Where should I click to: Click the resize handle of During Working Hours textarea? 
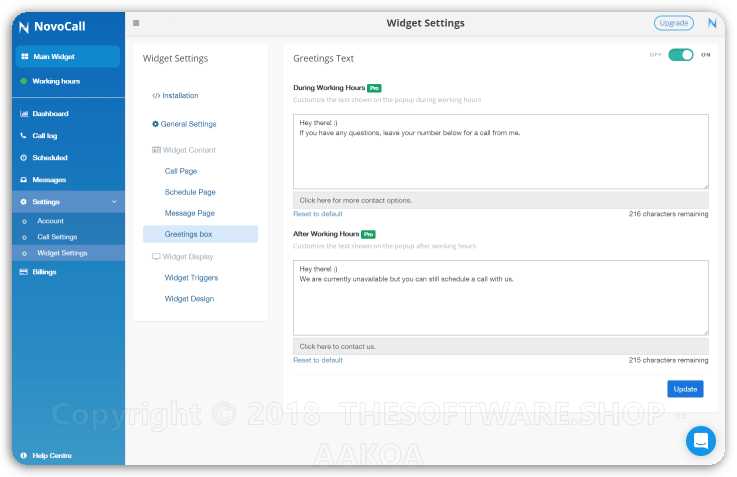coord(706,187)
